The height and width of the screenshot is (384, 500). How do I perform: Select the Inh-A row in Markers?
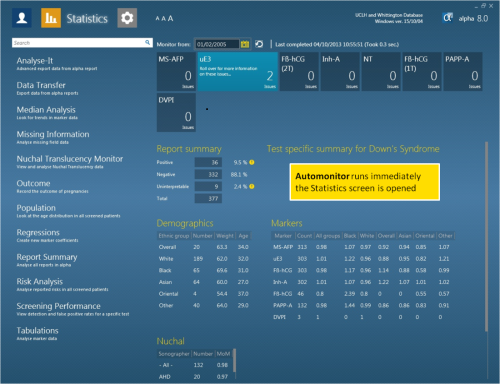tap(363, 282)
